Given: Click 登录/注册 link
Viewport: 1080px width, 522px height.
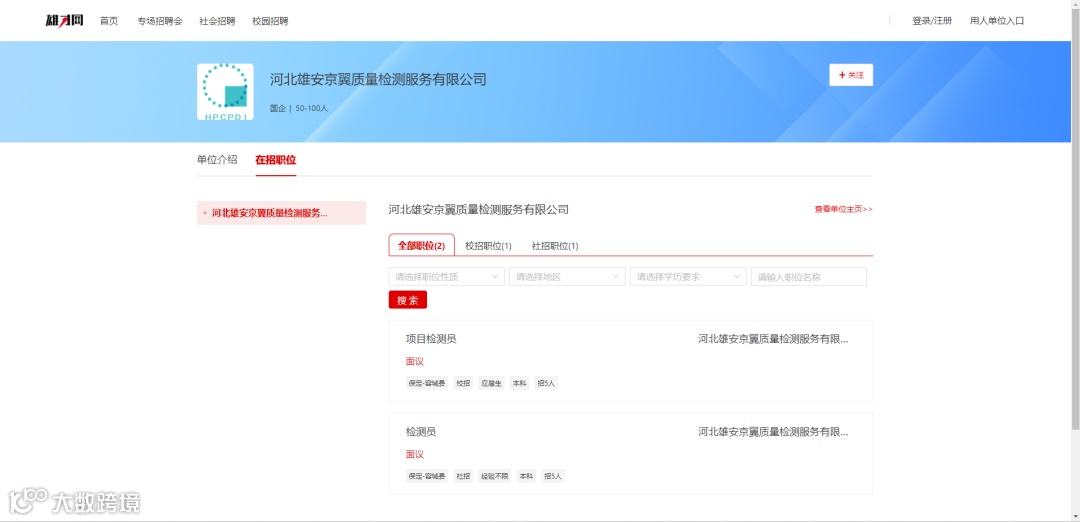Looking at the screenshot, I should tap(932, 21).
